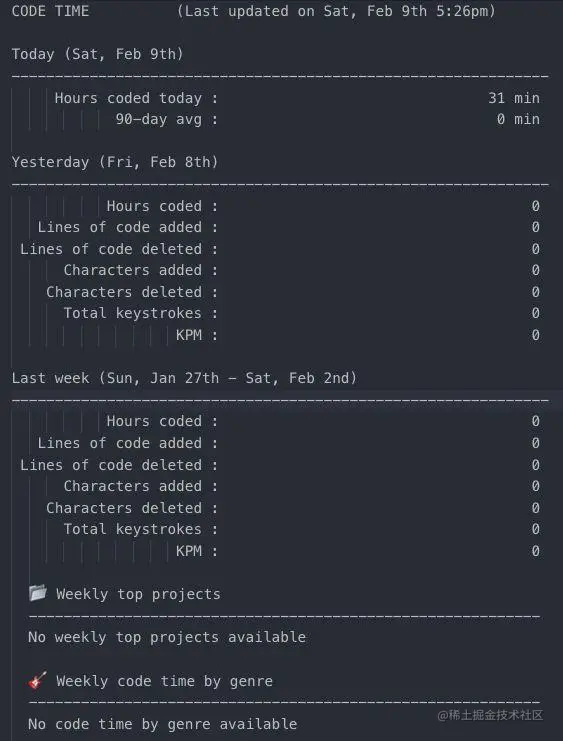Image resolution: width=563 pixels, height=741 pixels.
Task: Click the 31 min value
Action: [514, 98]
